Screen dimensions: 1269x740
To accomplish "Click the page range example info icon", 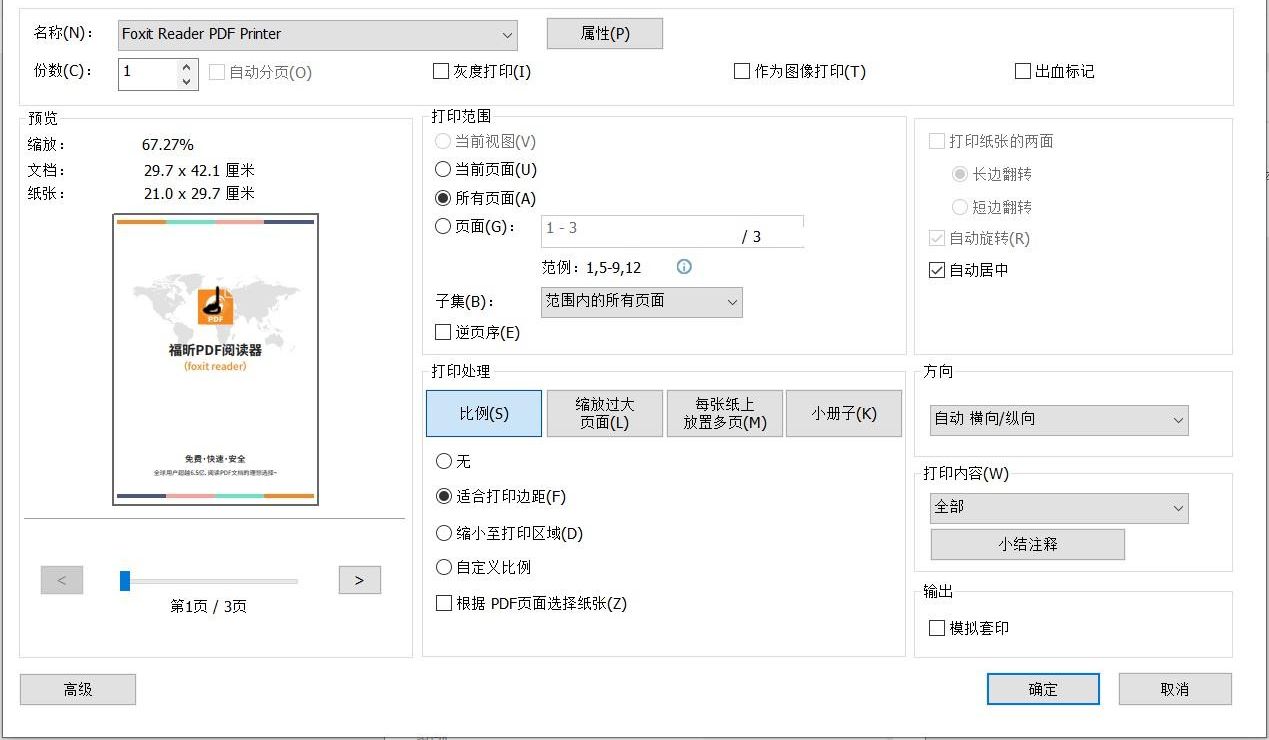I will point(683,267).
